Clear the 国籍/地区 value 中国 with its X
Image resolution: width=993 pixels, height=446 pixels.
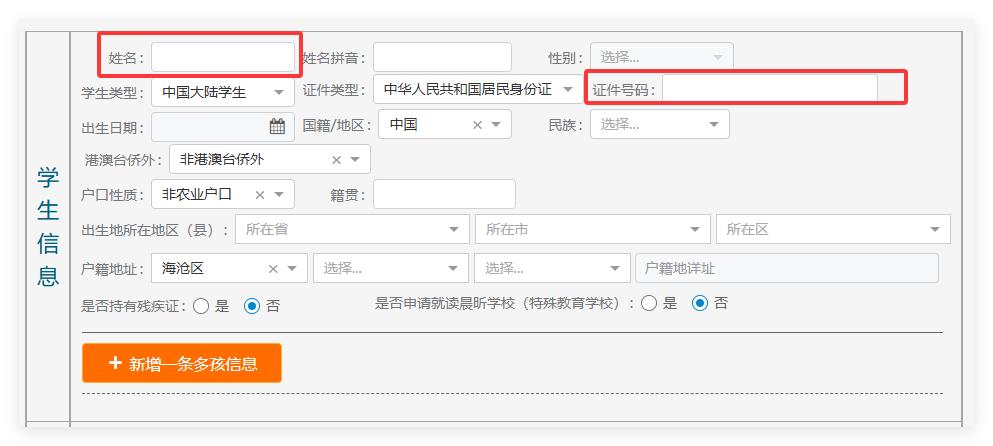click(x=478, y=125)
